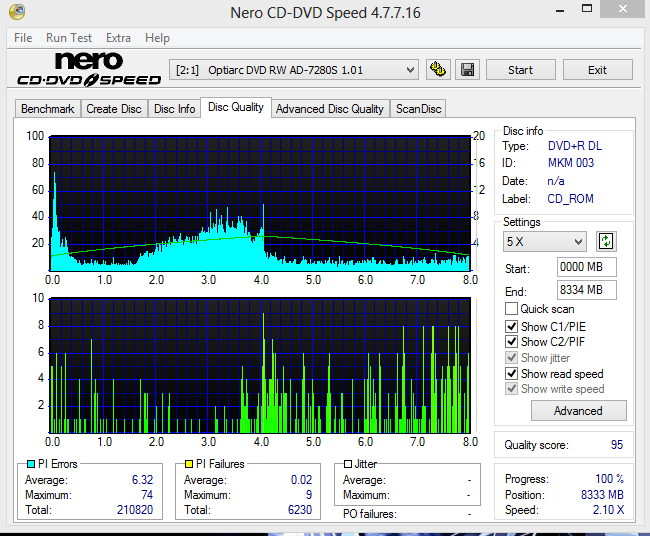Click the Start button
The height and width of the screenshot is (536, 650).
click(x=521, y=70)
